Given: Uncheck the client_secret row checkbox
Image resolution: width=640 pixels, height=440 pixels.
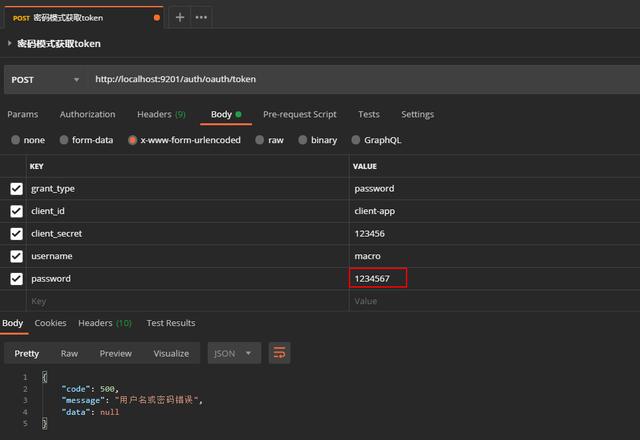Looking at the screenshot, I should [16, 233].
